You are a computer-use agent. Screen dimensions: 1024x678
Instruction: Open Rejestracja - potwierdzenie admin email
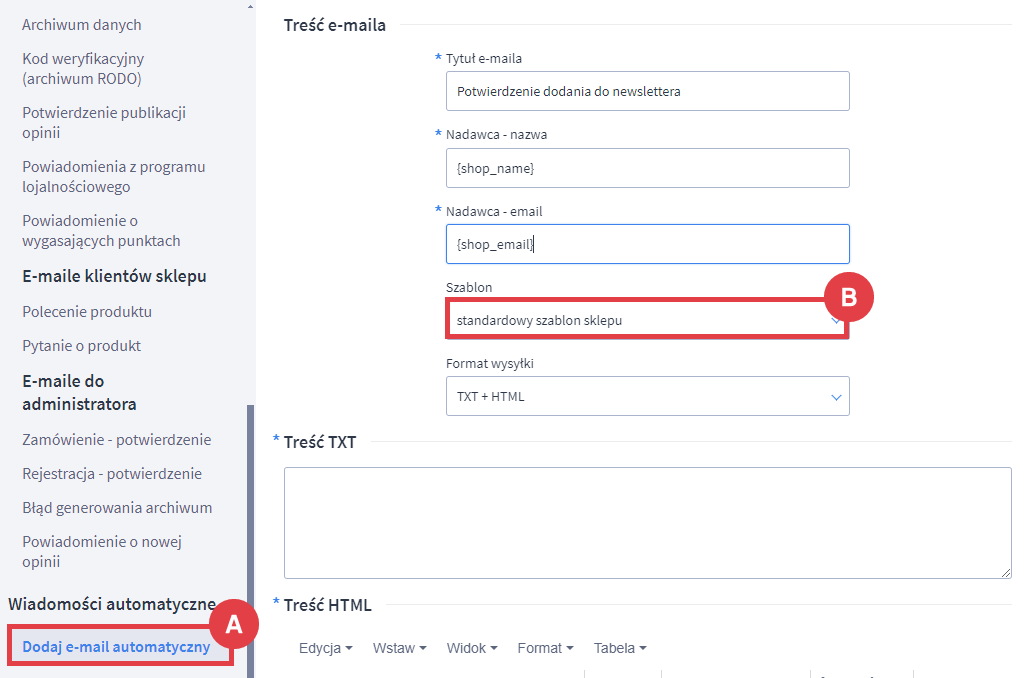click(x=112, y=473)
